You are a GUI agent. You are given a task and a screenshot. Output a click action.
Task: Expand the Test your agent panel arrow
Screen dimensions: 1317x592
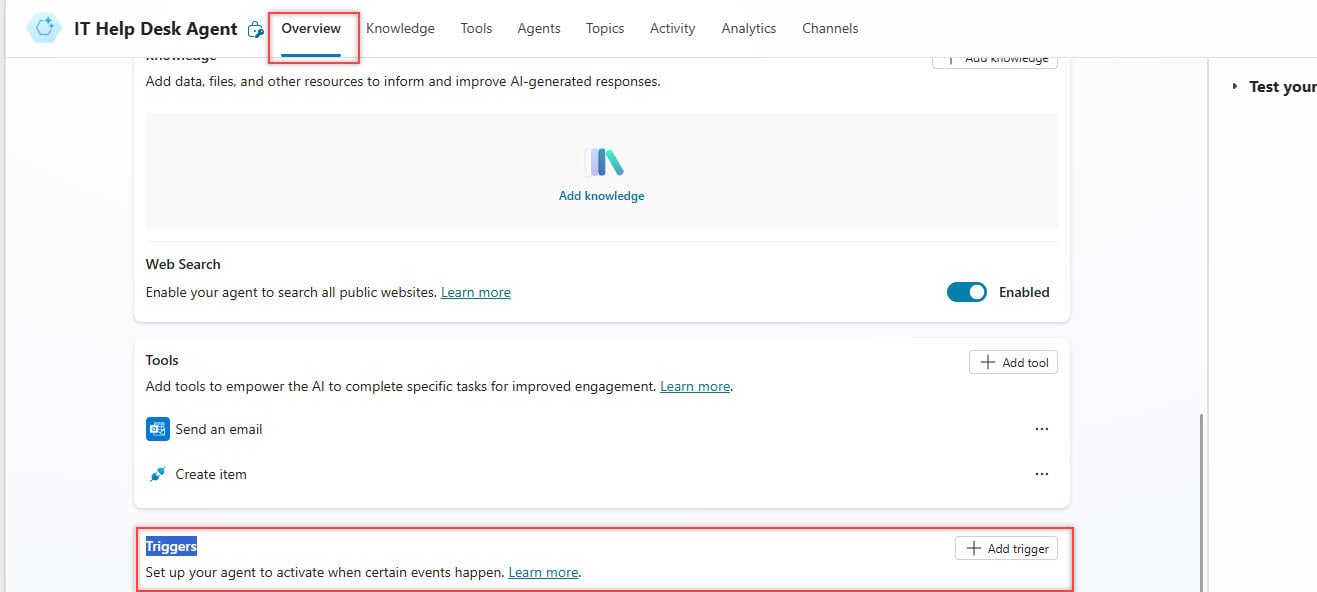pos(1235,87)
